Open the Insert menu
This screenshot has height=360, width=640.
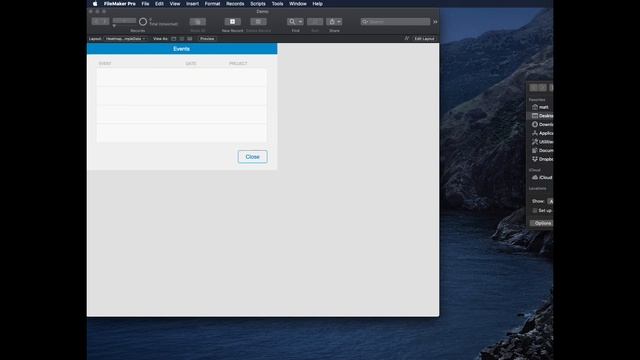pos(193,4)
